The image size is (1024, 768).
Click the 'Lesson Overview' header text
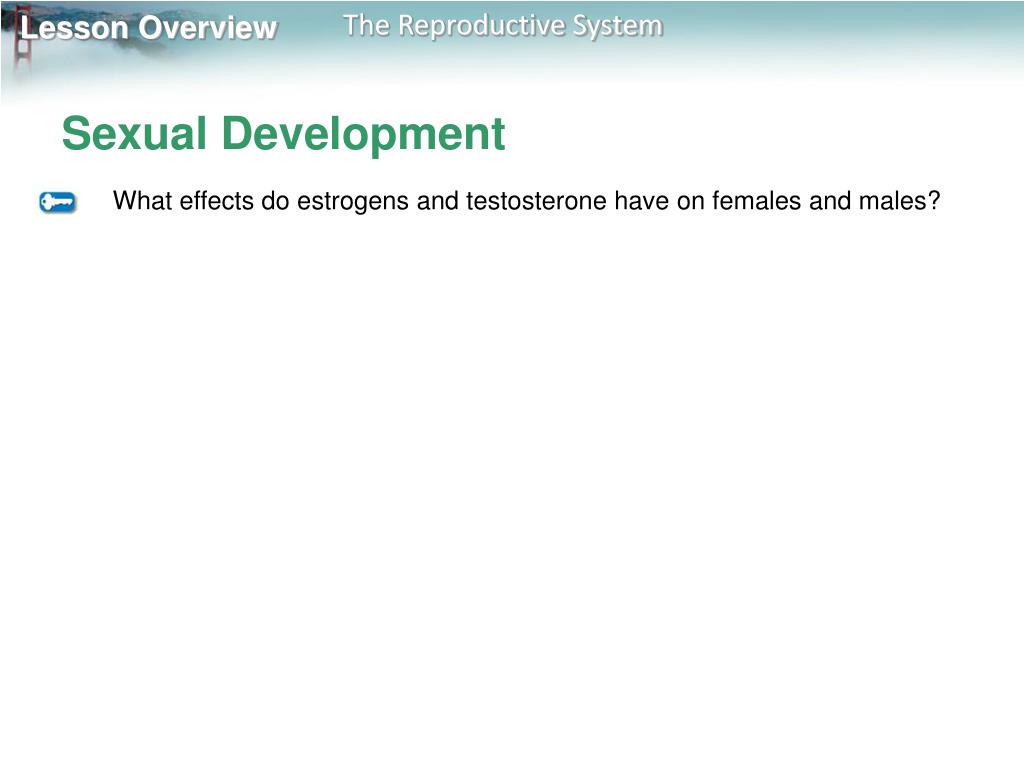point(149,28)
